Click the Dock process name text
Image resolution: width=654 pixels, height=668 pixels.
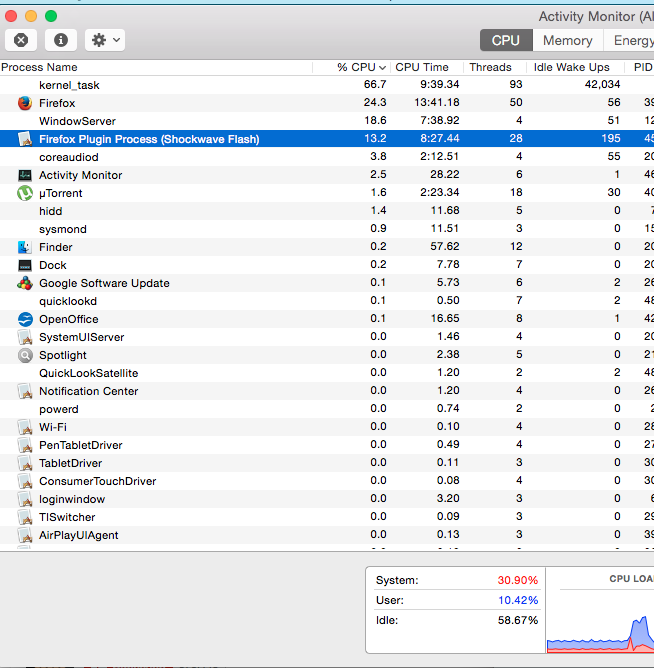point(53,265)
